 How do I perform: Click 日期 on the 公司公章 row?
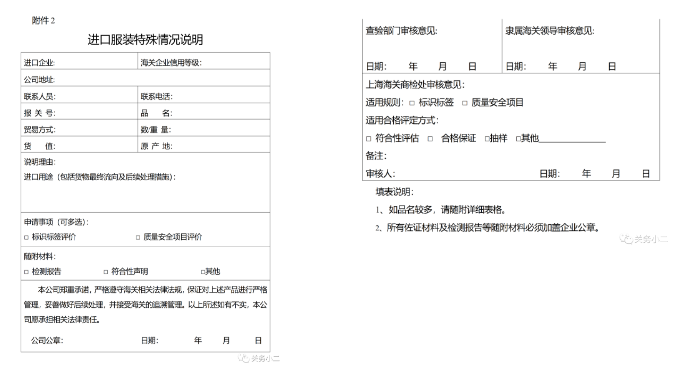pos(150,340)
